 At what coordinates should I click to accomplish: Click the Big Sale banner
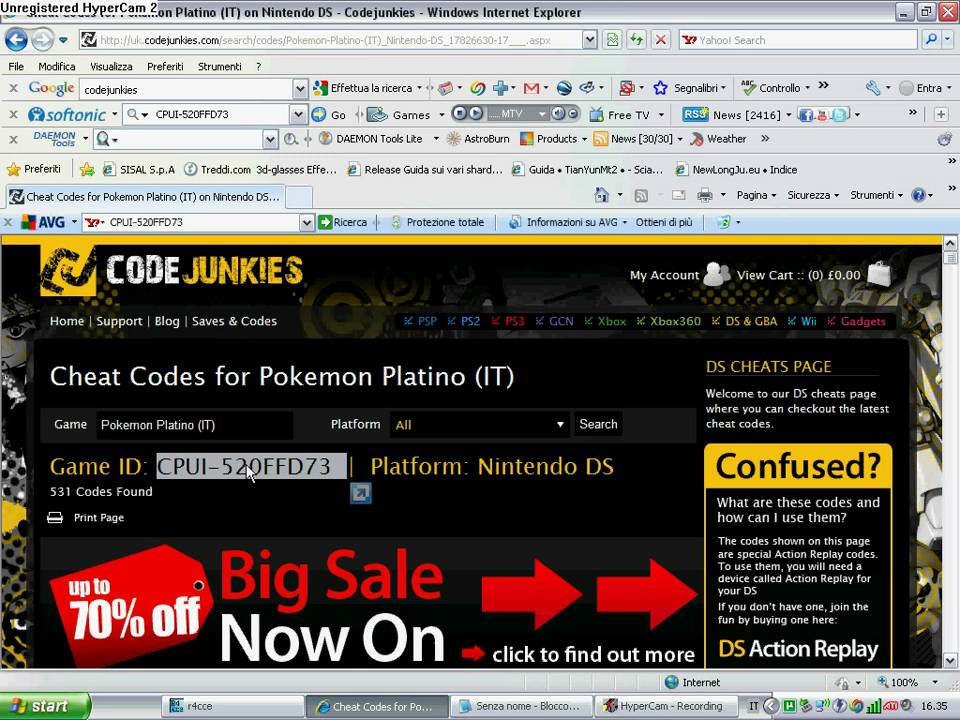[372, 603]
